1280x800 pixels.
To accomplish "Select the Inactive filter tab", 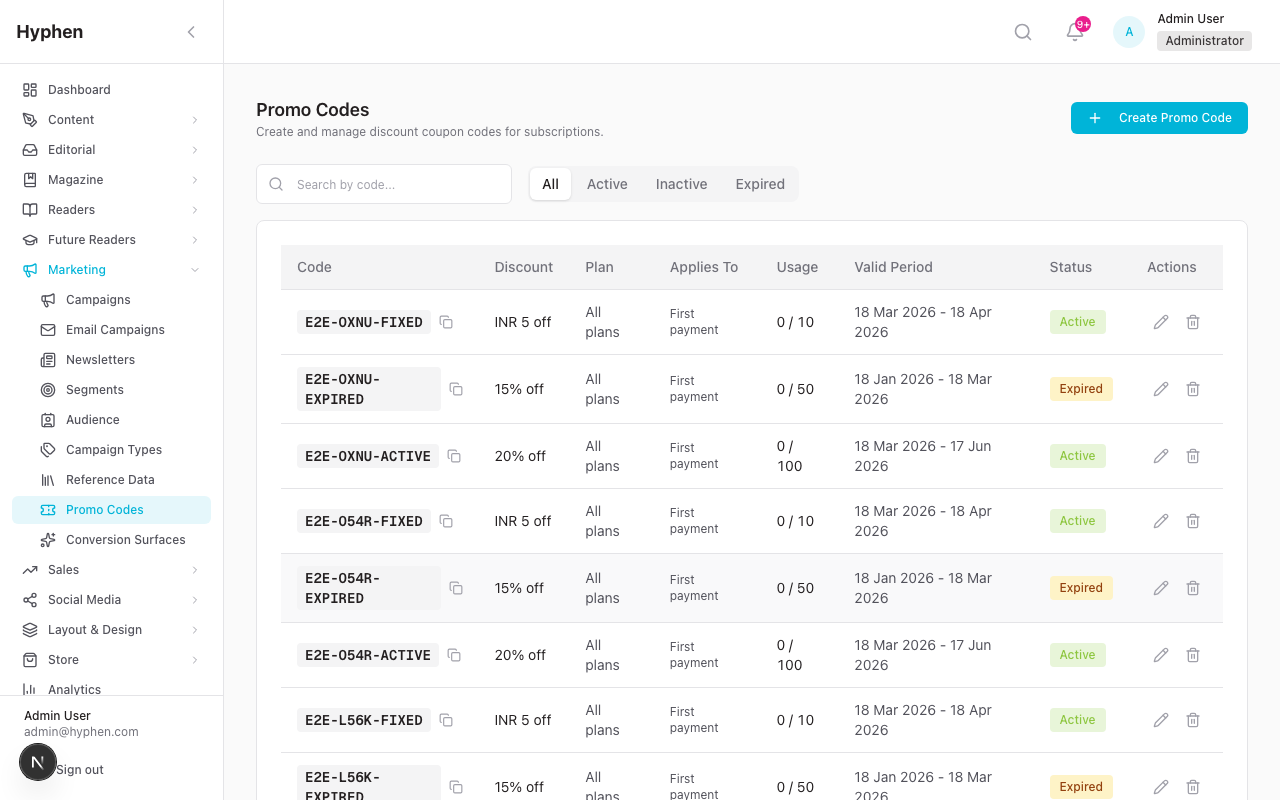I will 681,184.
